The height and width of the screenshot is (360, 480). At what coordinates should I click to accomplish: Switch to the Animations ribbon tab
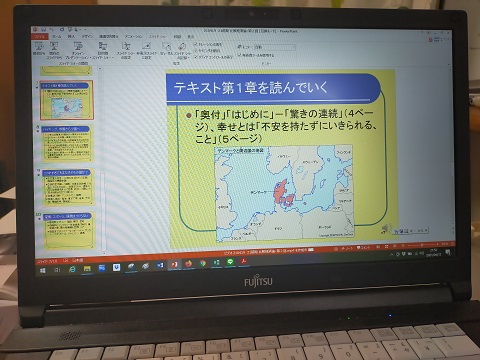tap(133, 36)
